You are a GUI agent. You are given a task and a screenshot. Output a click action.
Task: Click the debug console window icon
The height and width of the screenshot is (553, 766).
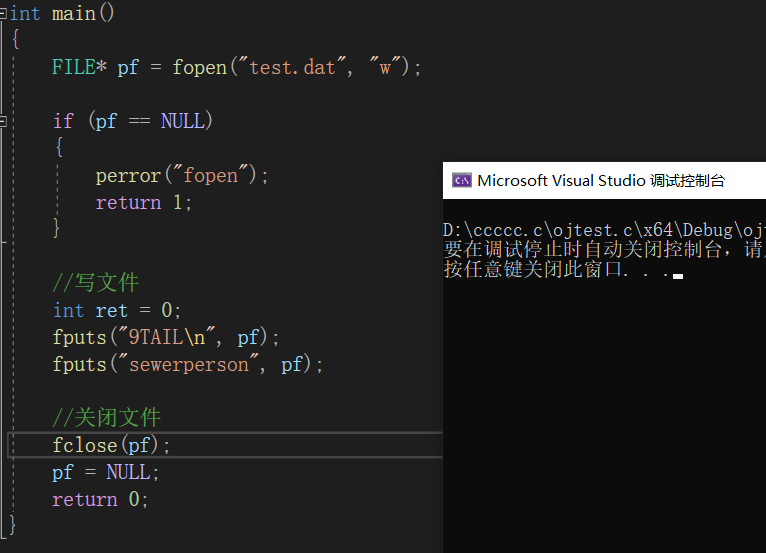(461, 181)
